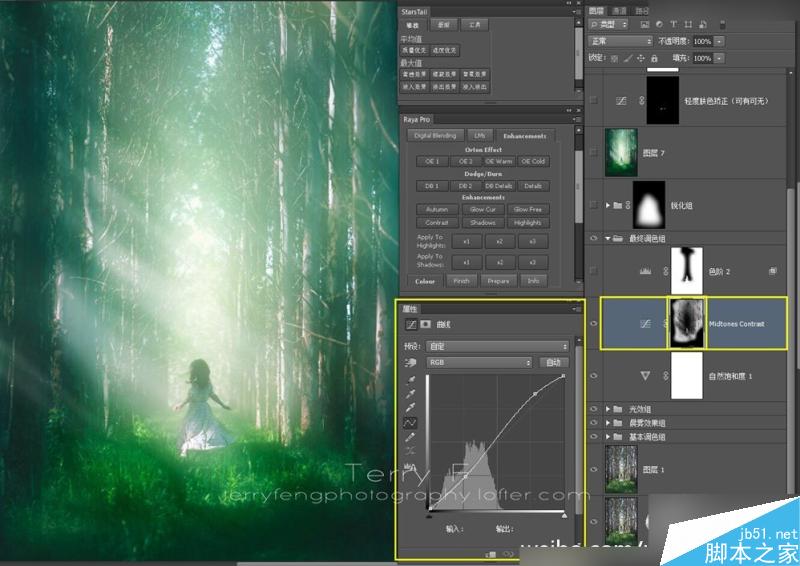The image size is (800, 566).
Task: Click the Autumn enhancement button
Action: click(437, 209)
